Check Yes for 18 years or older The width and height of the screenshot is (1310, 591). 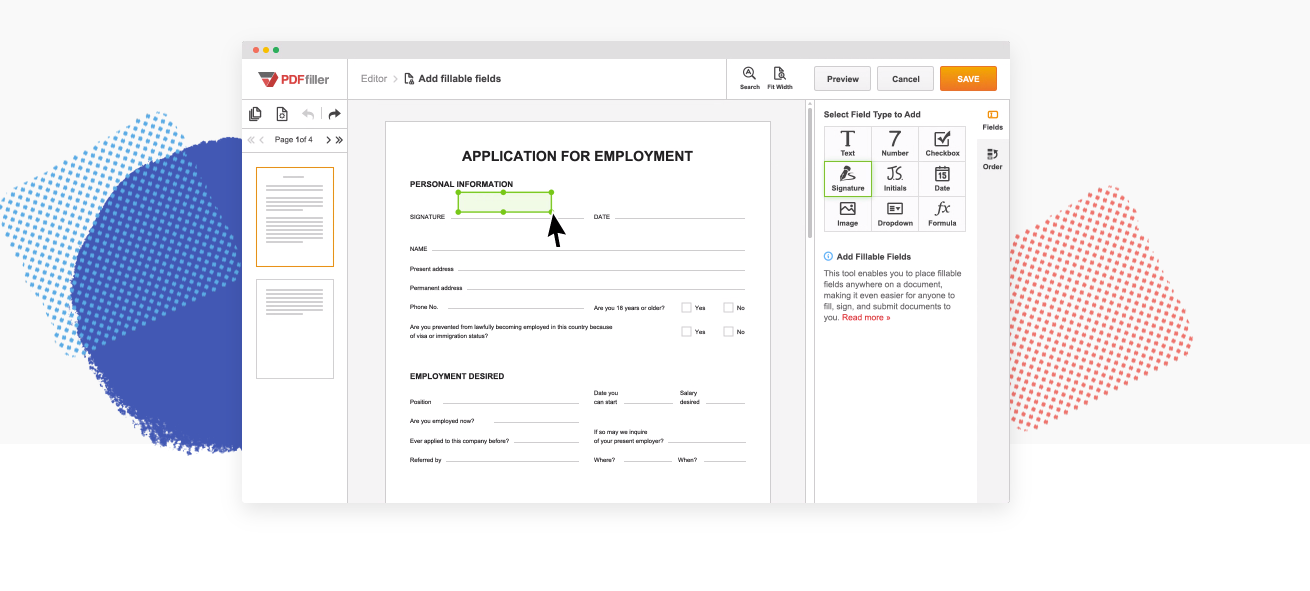tap(687, 308)
